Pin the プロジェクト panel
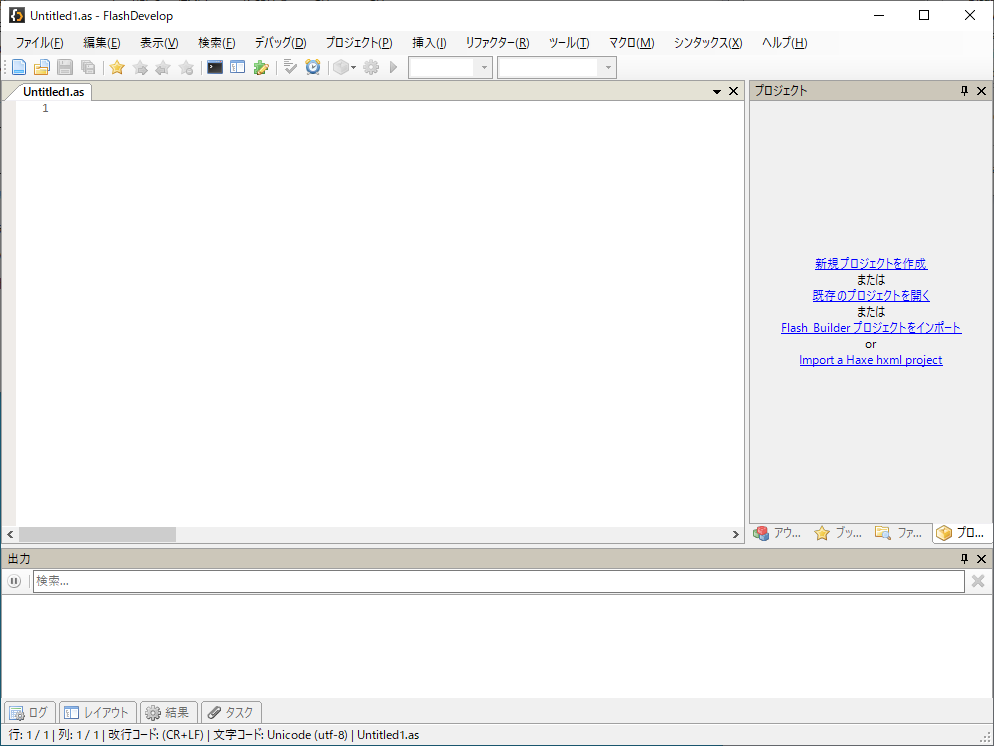 point(965,91)
